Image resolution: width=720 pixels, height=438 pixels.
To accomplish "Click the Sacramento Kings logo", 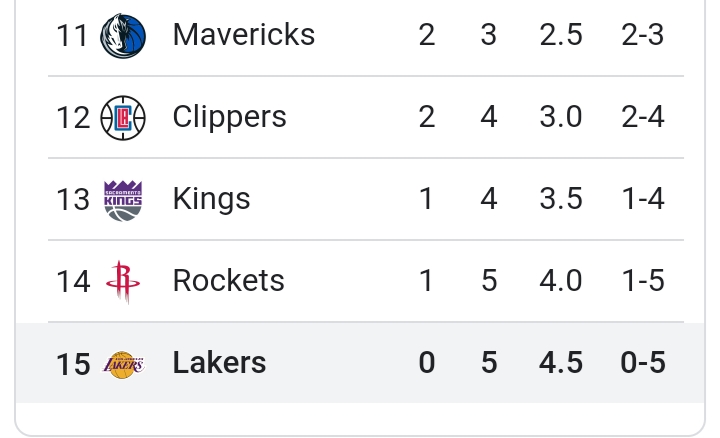I will (x=123, y=201).
